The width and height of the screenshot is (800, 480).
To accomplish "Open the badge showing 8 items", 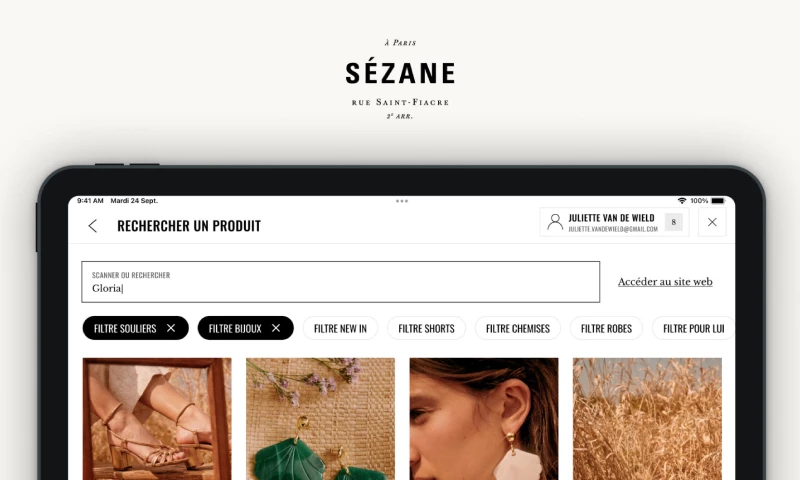I will [x=673, y=222].
